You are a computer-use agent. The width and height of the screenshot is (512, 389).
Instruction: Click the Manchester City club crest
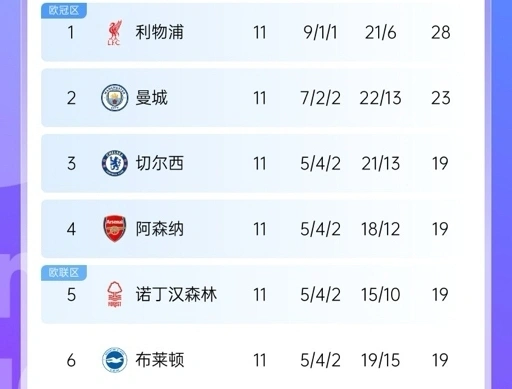click(114, 98)
